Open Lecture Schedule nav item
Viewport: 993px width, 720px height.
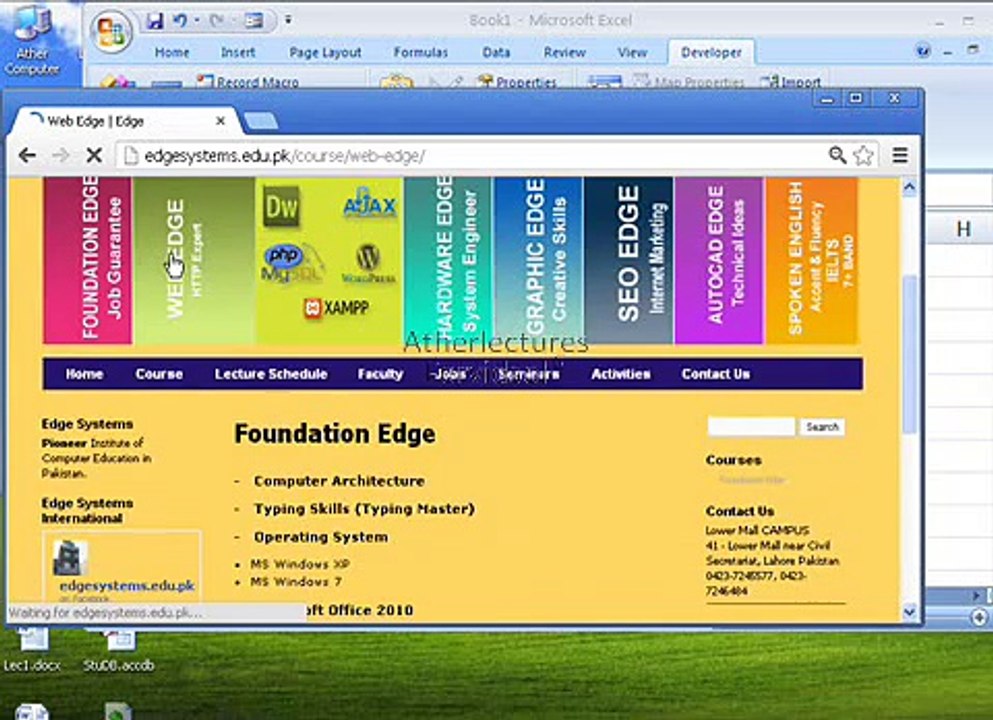click(x=271, y=374)
